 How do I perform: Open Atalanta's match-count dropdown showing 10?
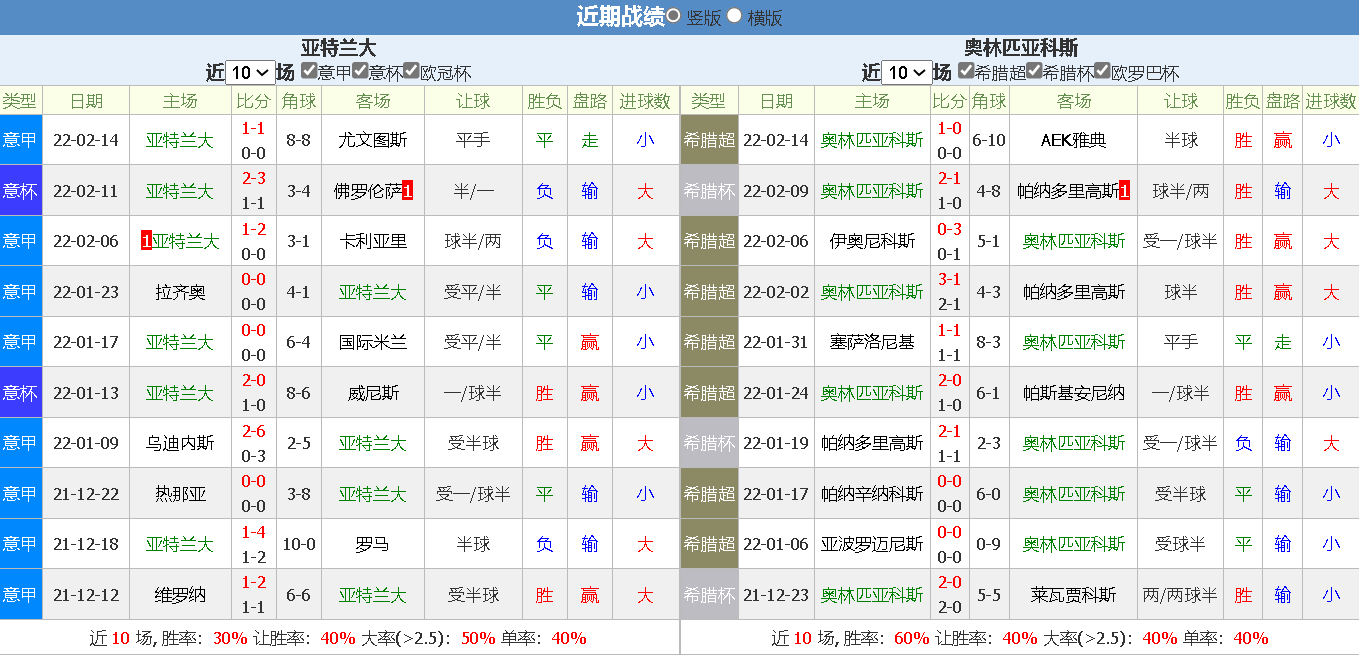(250, 73)
